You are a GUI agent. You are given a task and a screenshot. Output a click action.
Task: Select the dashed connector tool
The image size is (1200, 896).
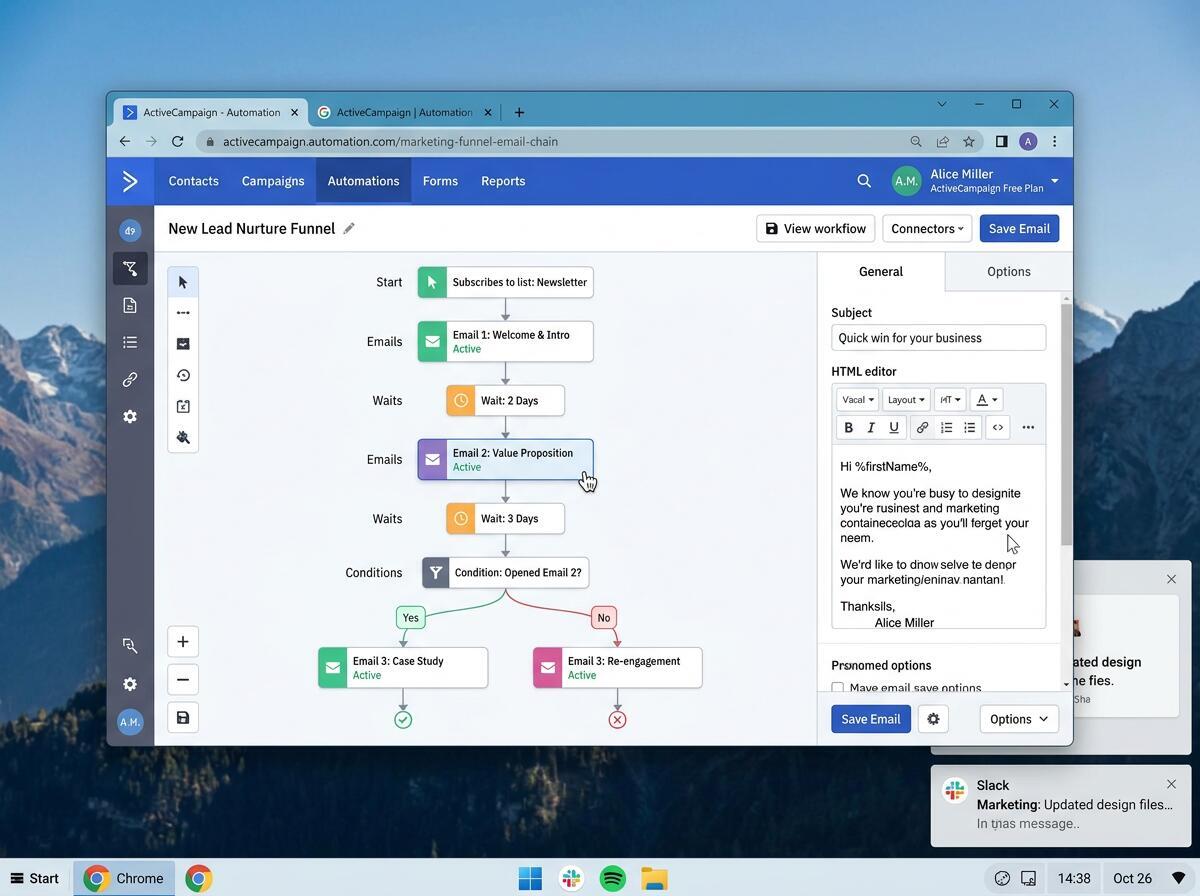tap(183, 313)
